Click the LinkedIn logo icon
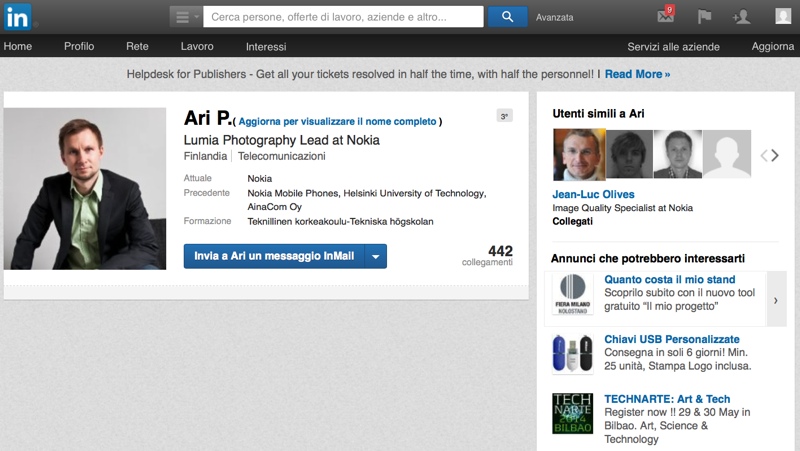This screenshot has width=800, height=451. 18,17
